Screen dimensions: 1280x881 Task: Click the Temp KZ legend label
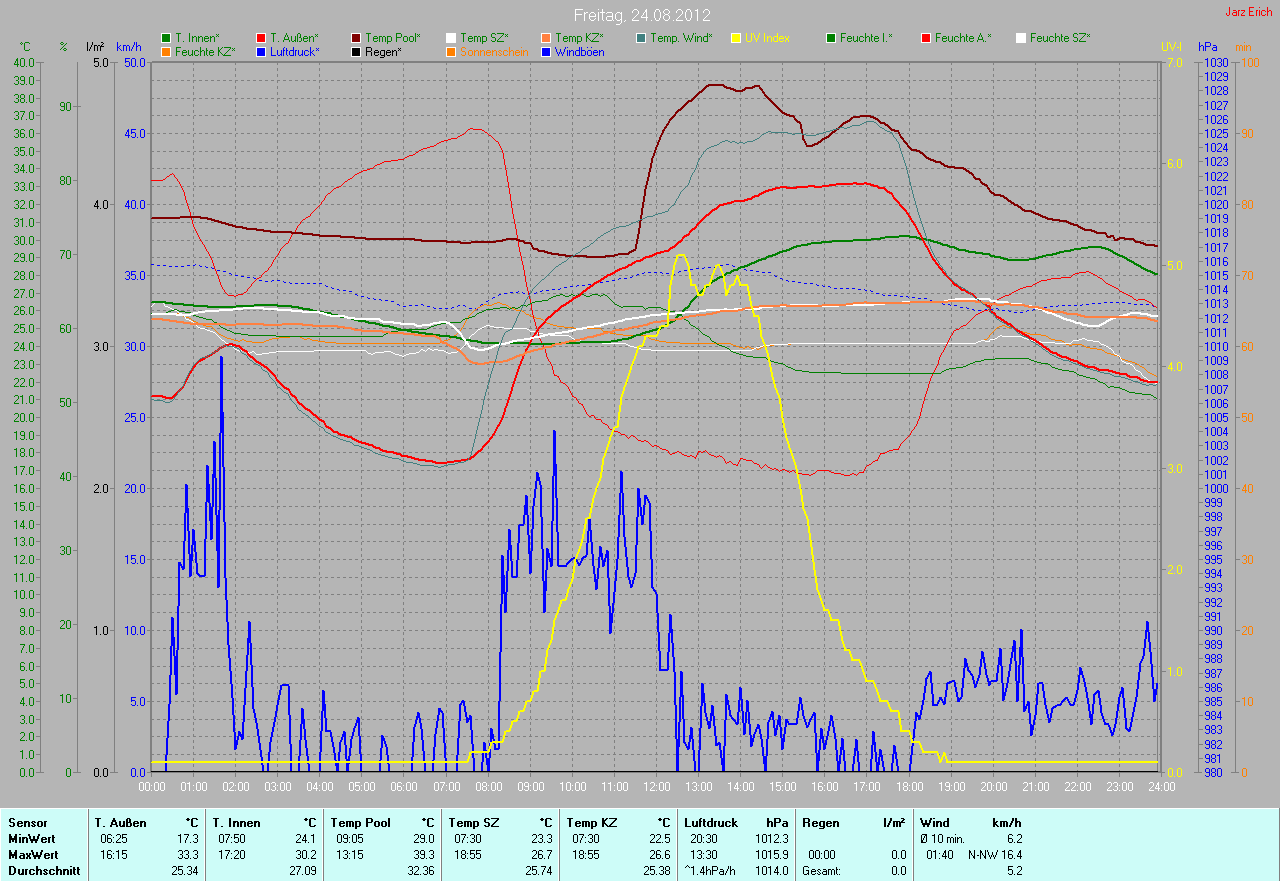click(x=579, y=38)
